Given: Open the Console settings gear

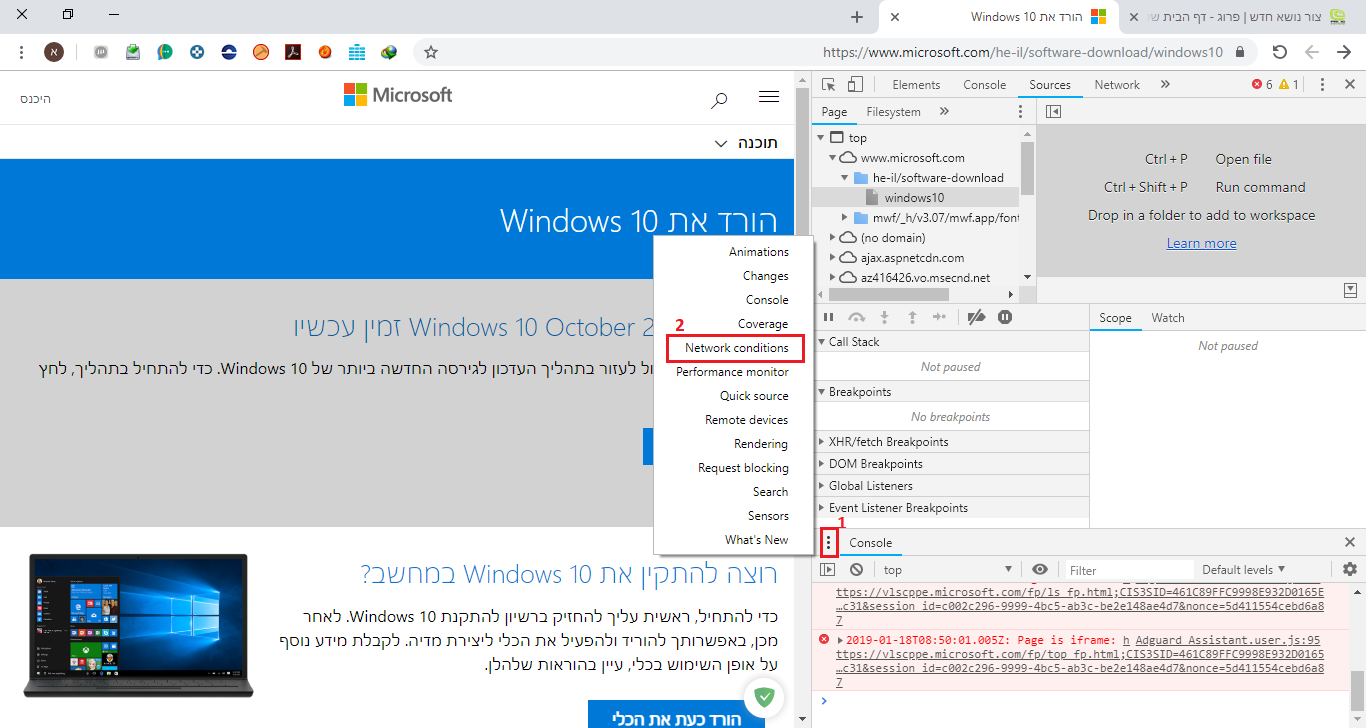Looking at the screenshot, I should [1350, 570].
